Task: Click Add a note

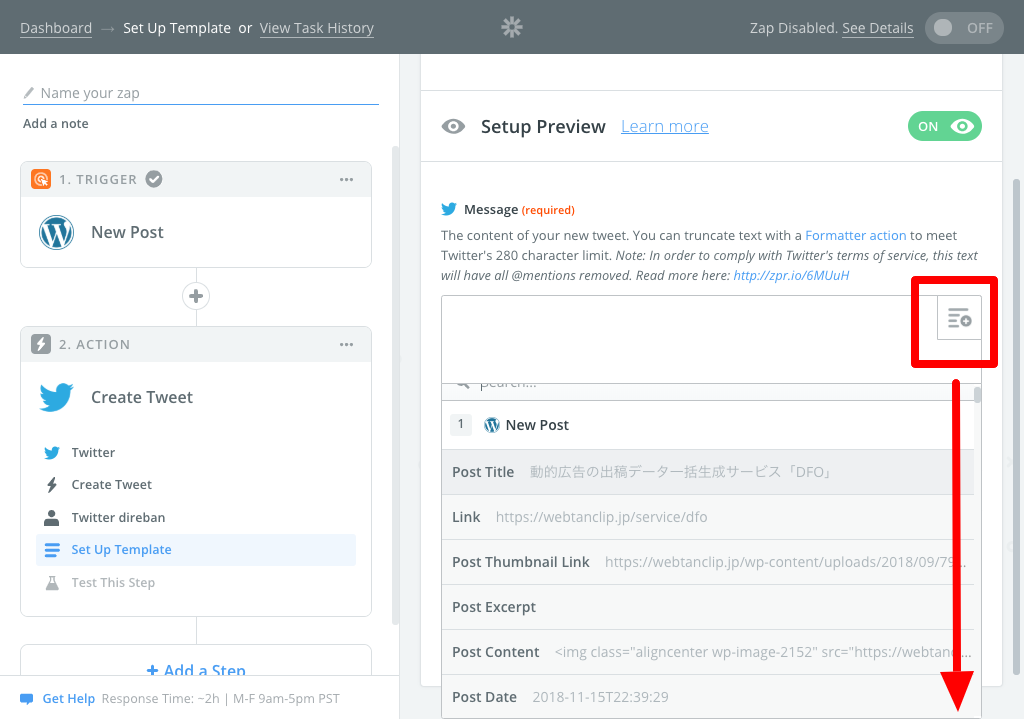Action: 56,123
